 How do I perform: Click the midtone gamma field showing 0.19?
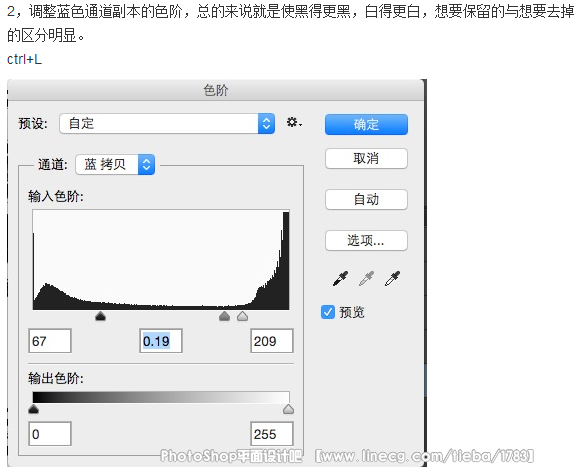point(161,340)
